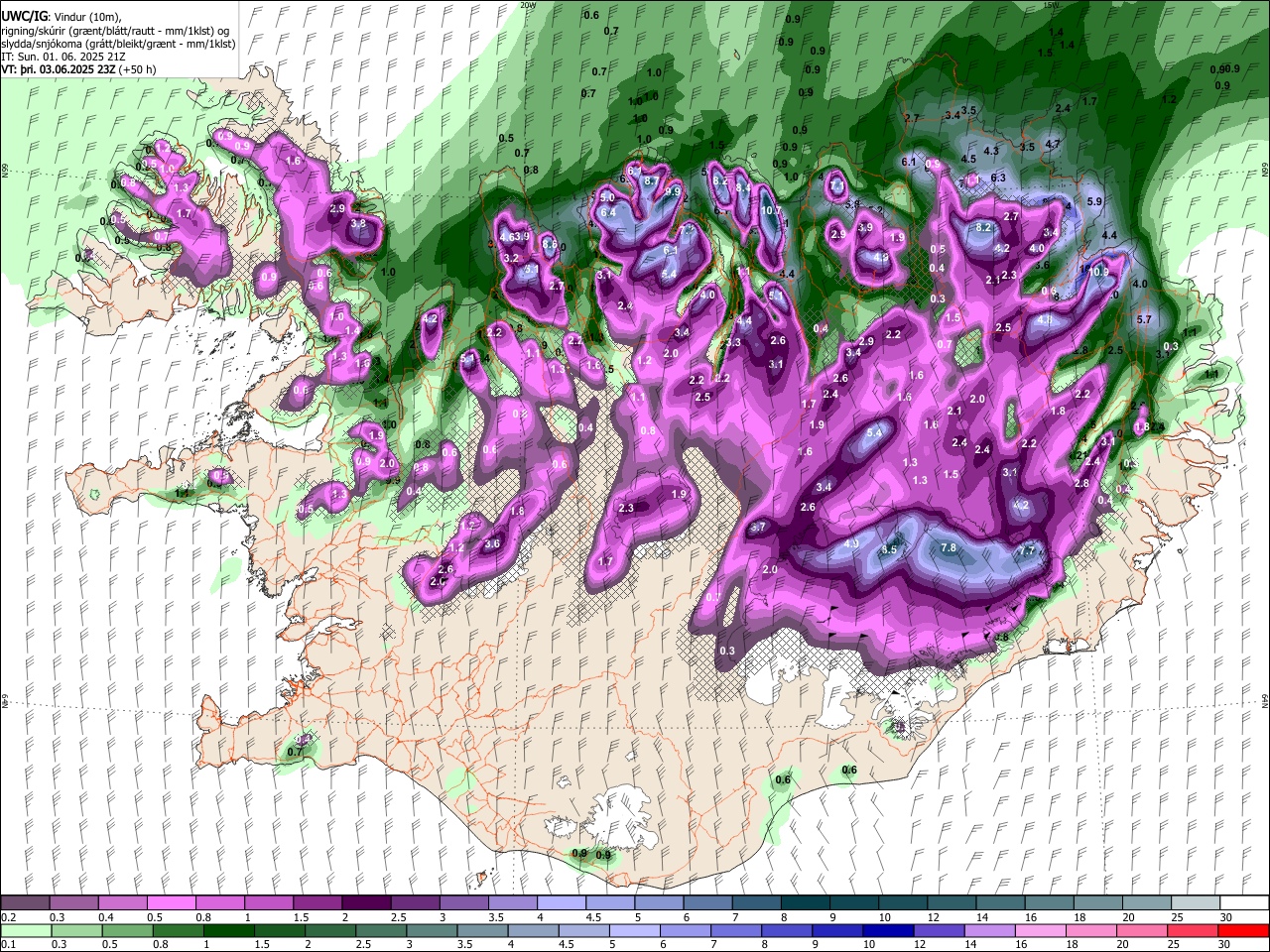Select the darkest purple swatch above label 2, upper scale

(x=365, y=903)
